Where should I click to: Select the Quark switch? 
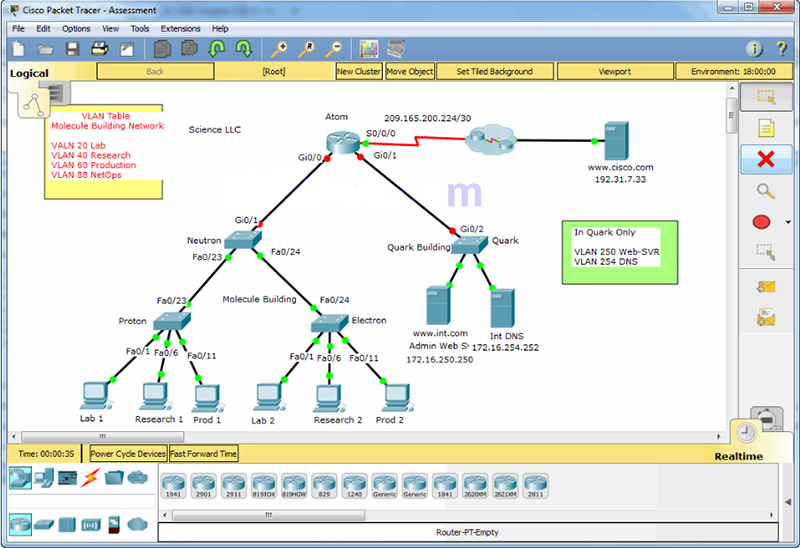(x=470, y=245)
